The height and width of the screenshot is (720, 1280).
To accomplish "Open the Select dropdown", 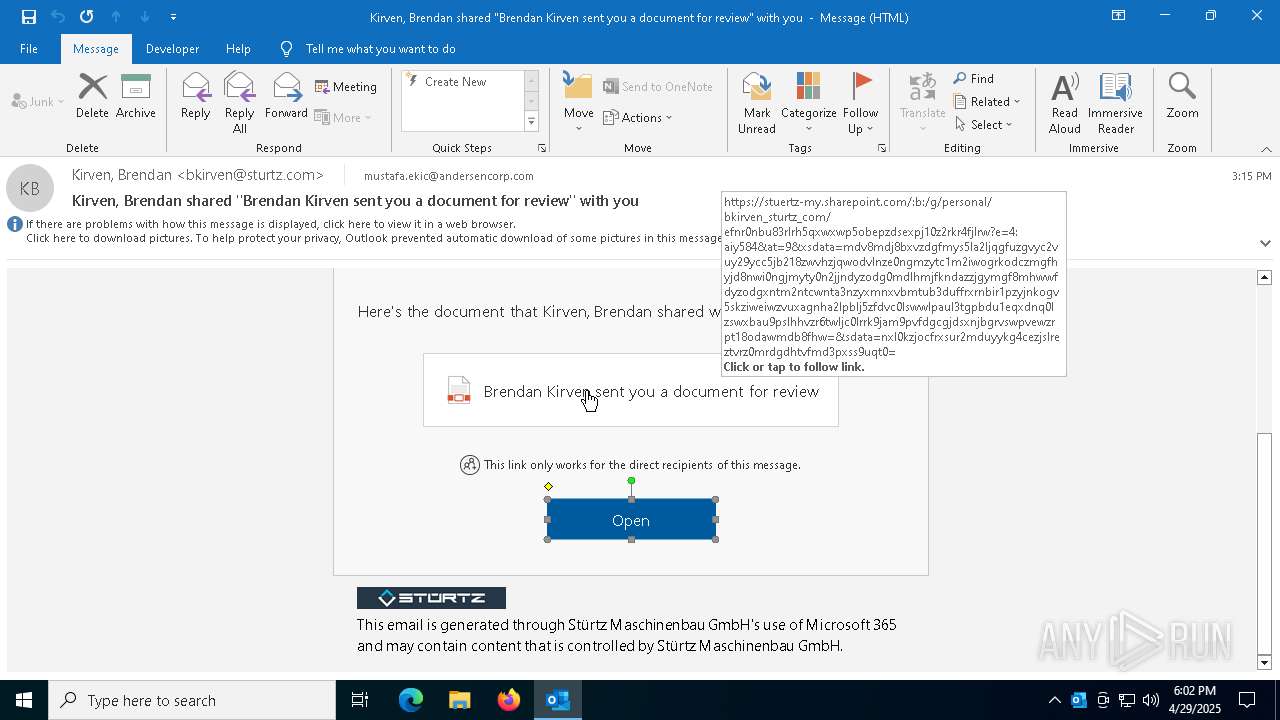I will [x=984, y=125].
